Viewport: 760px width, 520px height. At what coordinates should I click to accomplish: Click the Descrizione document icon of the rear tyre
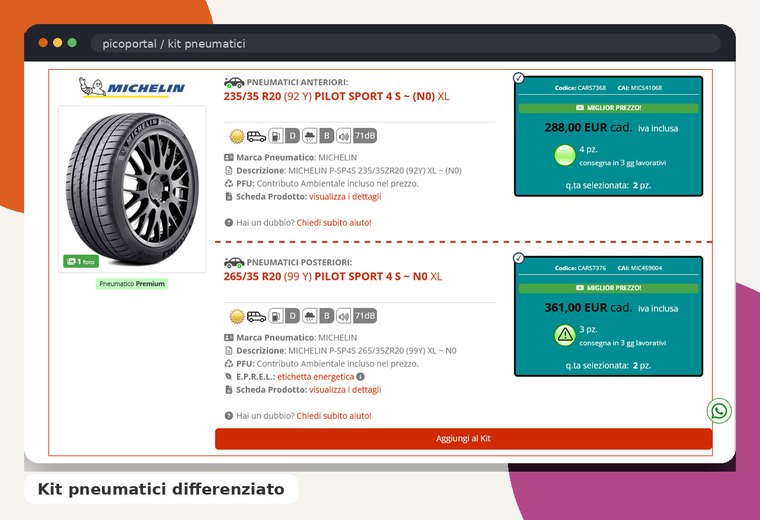[229, 351]
